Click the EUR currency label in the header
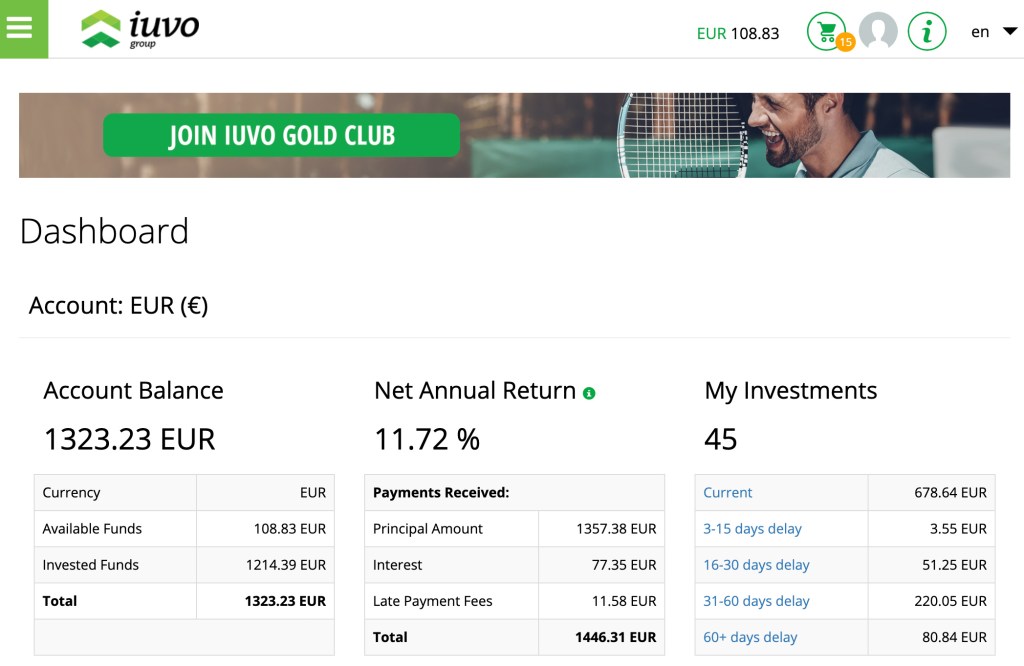 [x=710, y=33]
